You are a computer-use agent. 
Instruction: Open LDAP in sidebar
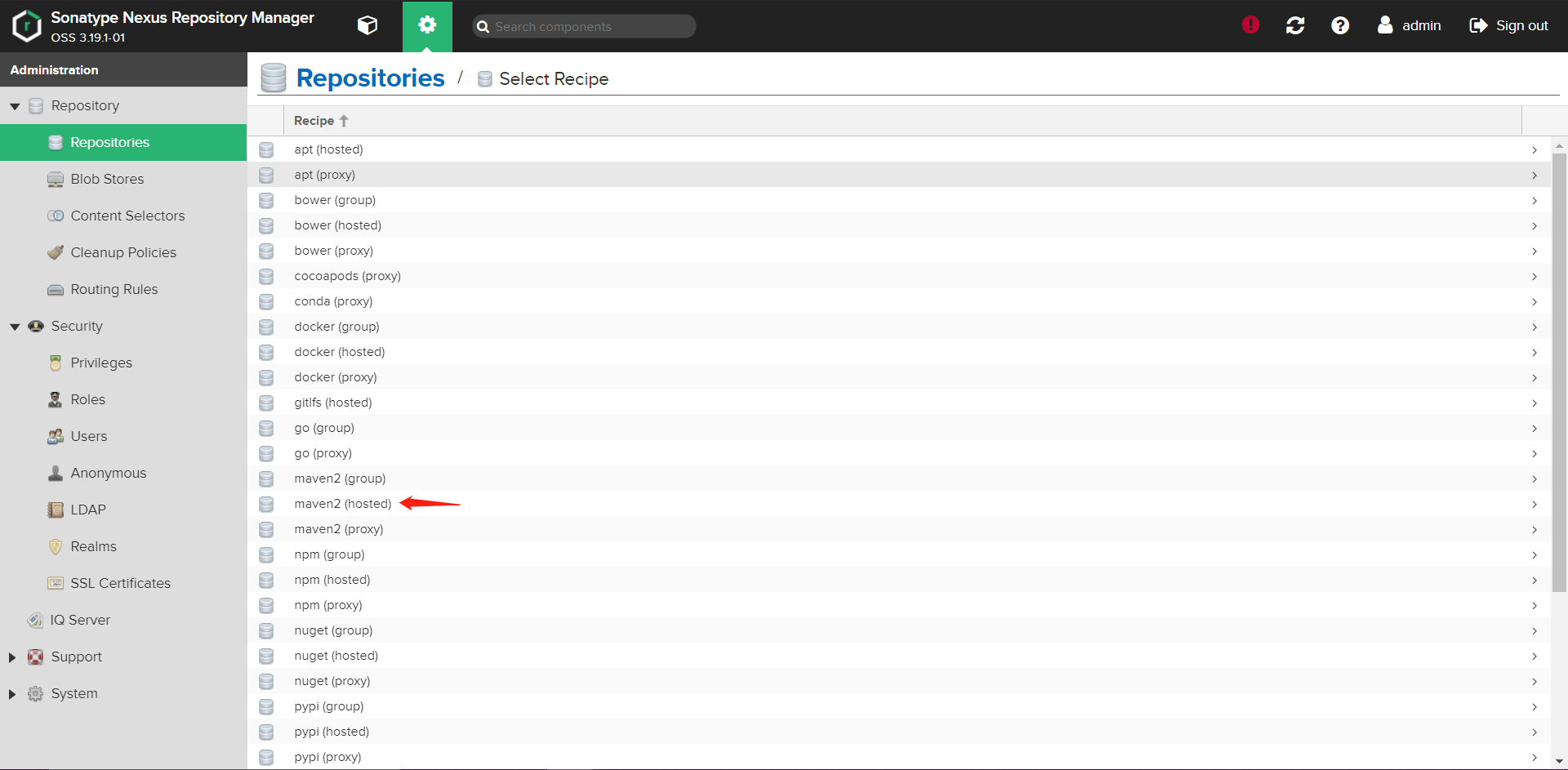pos(123,510)
